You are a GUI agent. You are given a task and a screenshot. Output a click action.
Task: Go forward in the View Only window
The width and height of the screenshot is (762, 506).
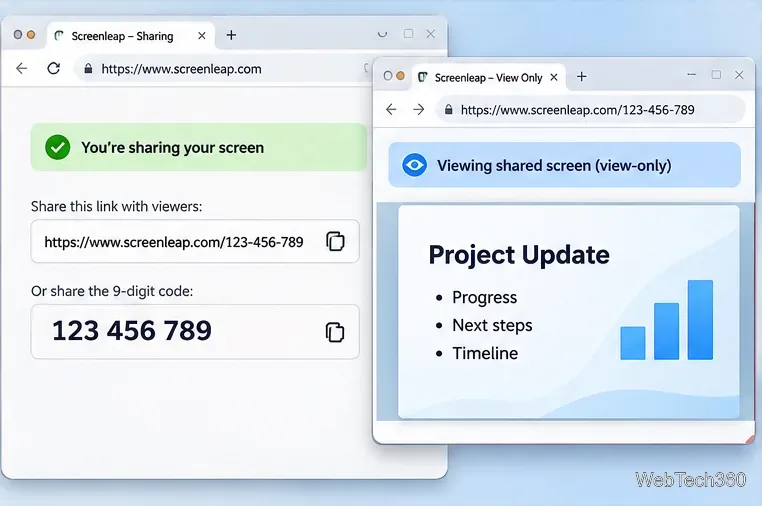[418, 109]
